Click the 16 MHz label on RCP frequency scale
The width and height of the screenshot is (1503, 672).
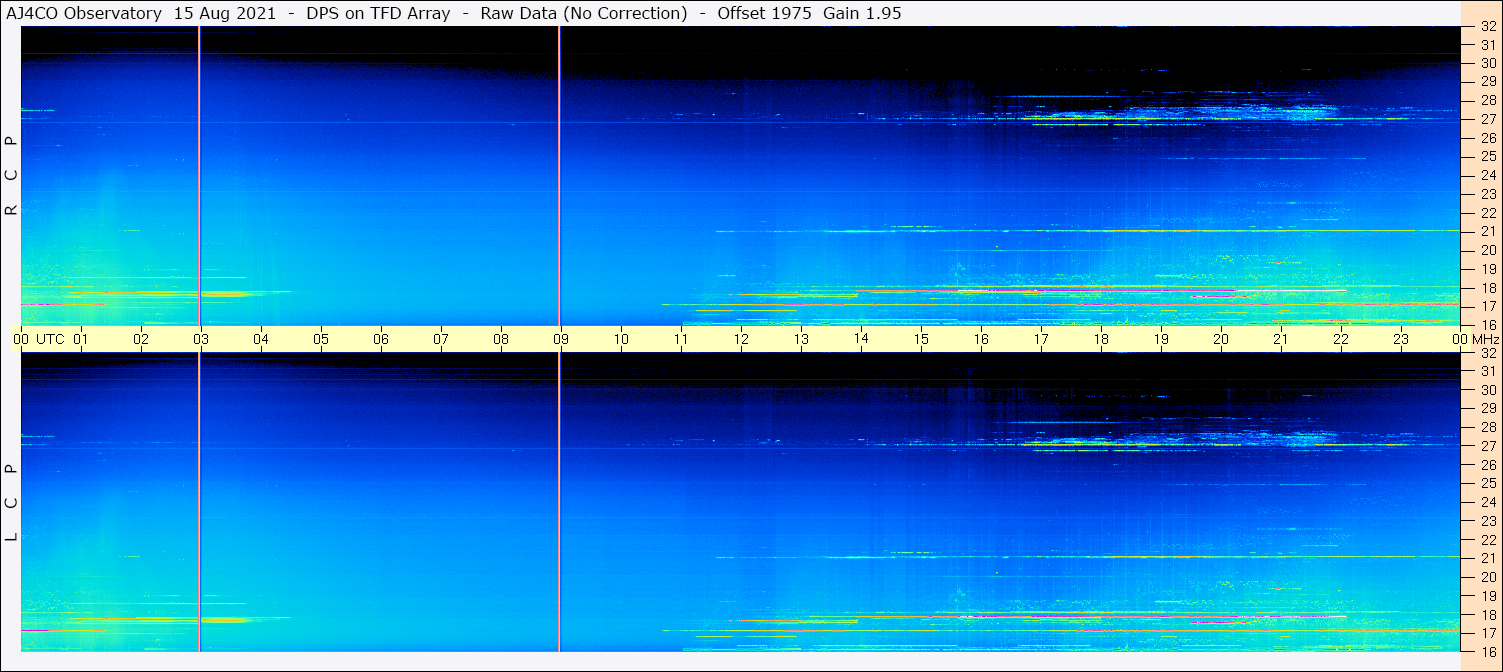[1488, 325]
